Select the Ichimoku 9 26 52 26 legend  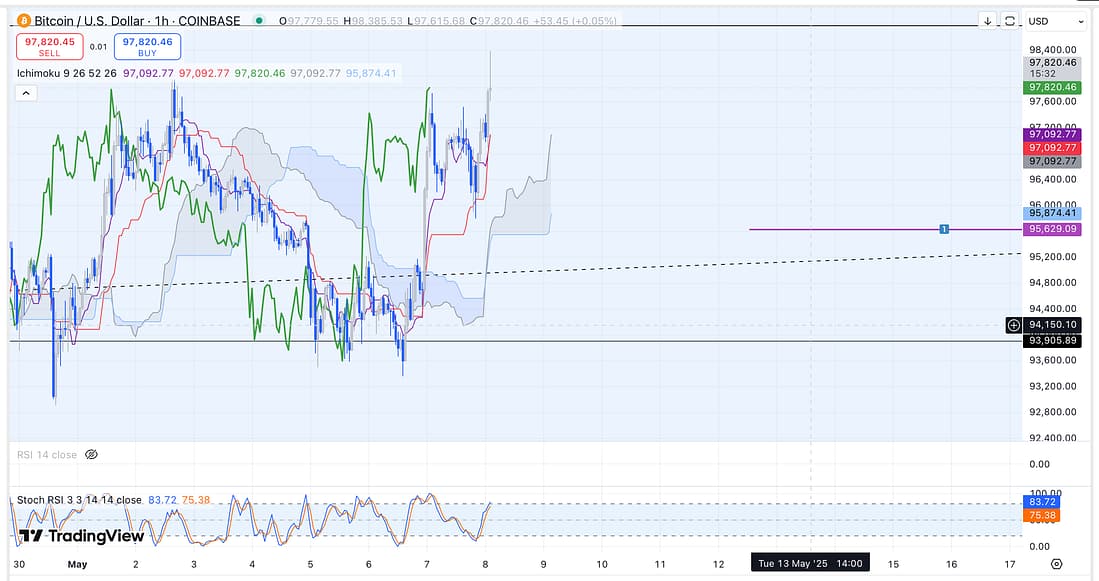67,73
